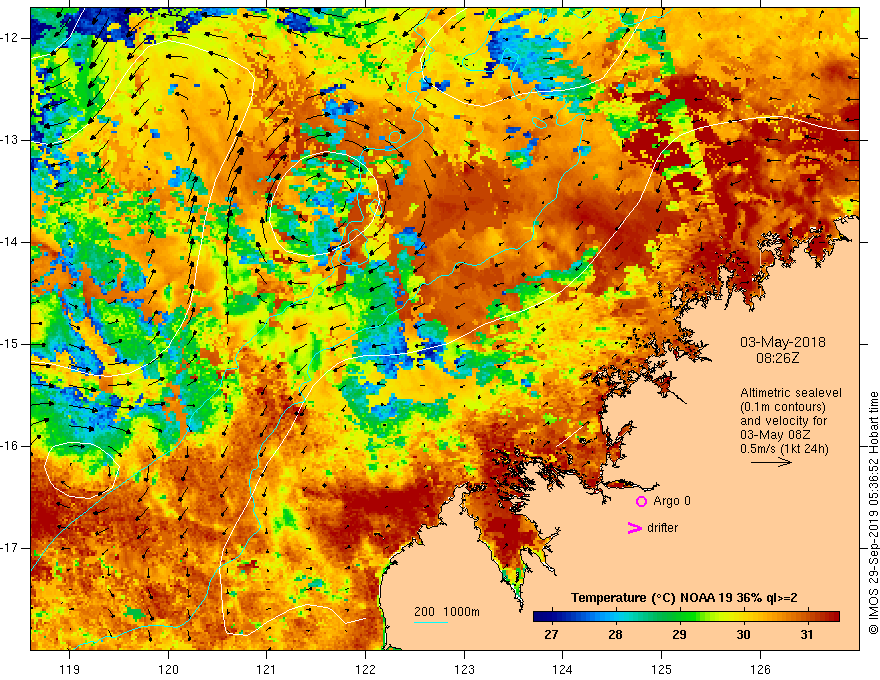Click the 'drifter' legend label
Viewport: 880px width, 680px height.
click(x=662, y=528)
